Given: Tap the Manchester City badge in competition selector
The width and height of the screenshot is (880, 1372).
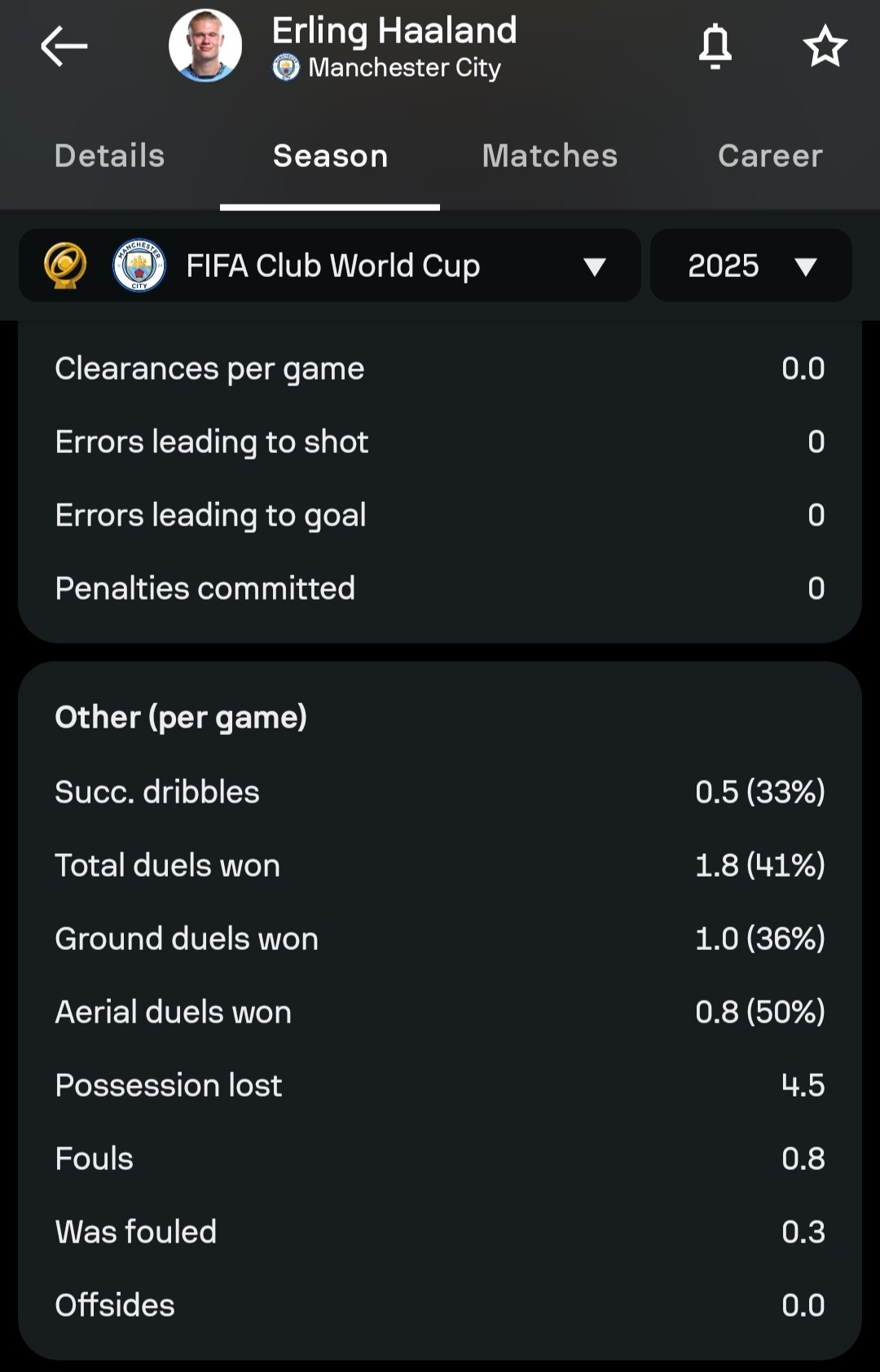Looking at the screenshot, I should [x=139, y=266].
